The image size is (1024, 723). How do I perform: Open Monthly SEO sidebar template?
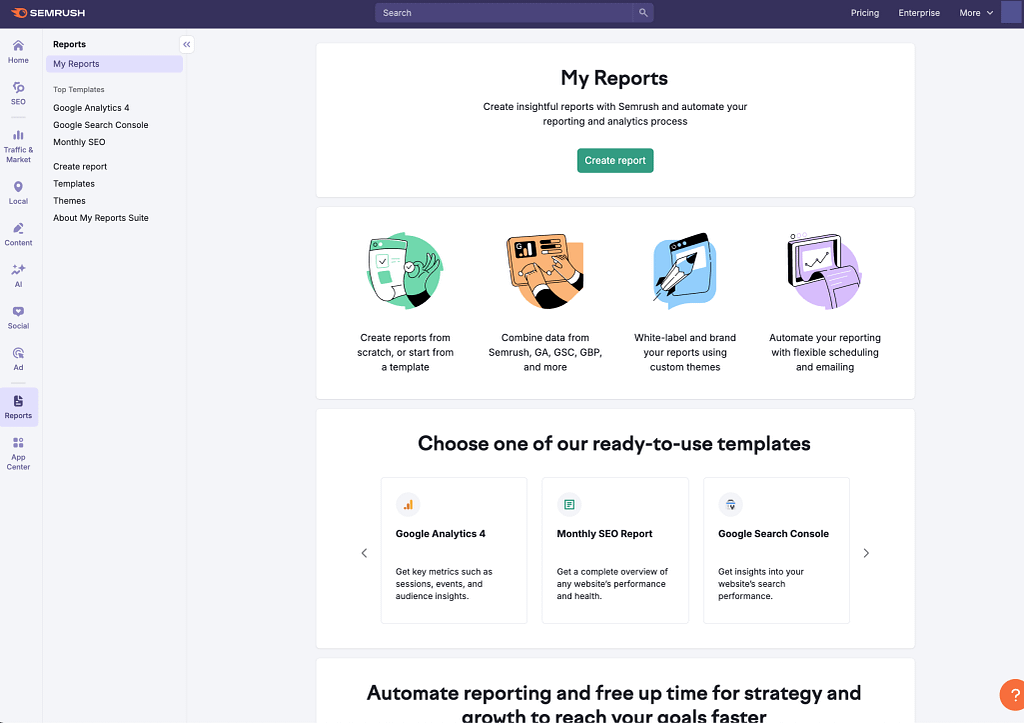pos(79,142)
